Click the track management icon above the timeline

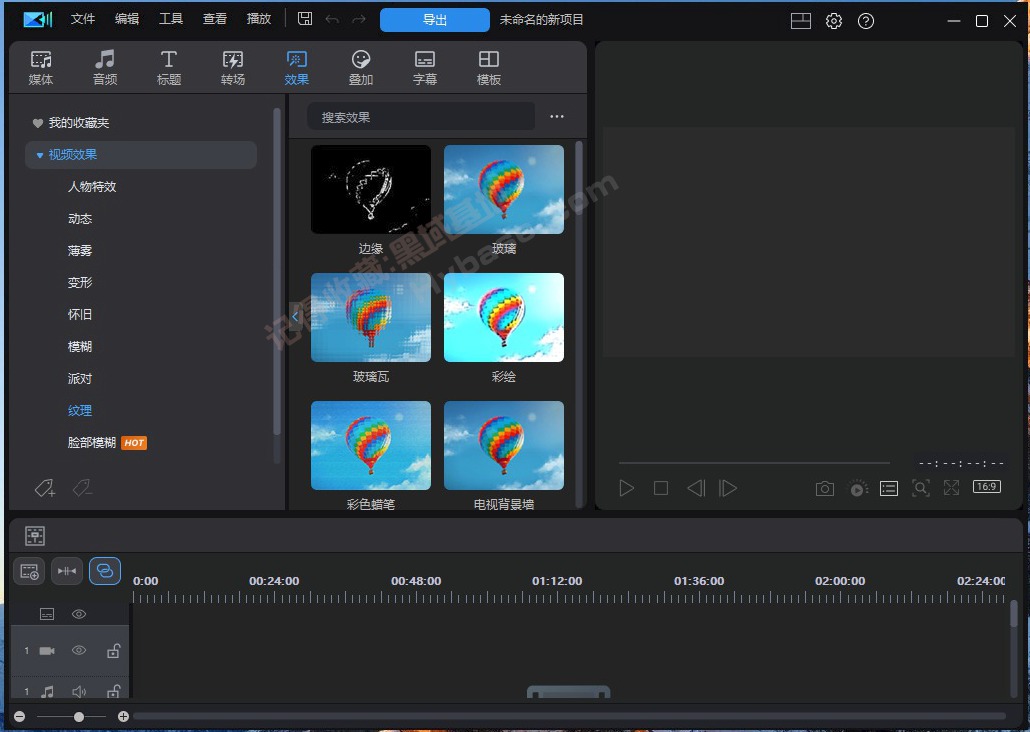[32, 535]
